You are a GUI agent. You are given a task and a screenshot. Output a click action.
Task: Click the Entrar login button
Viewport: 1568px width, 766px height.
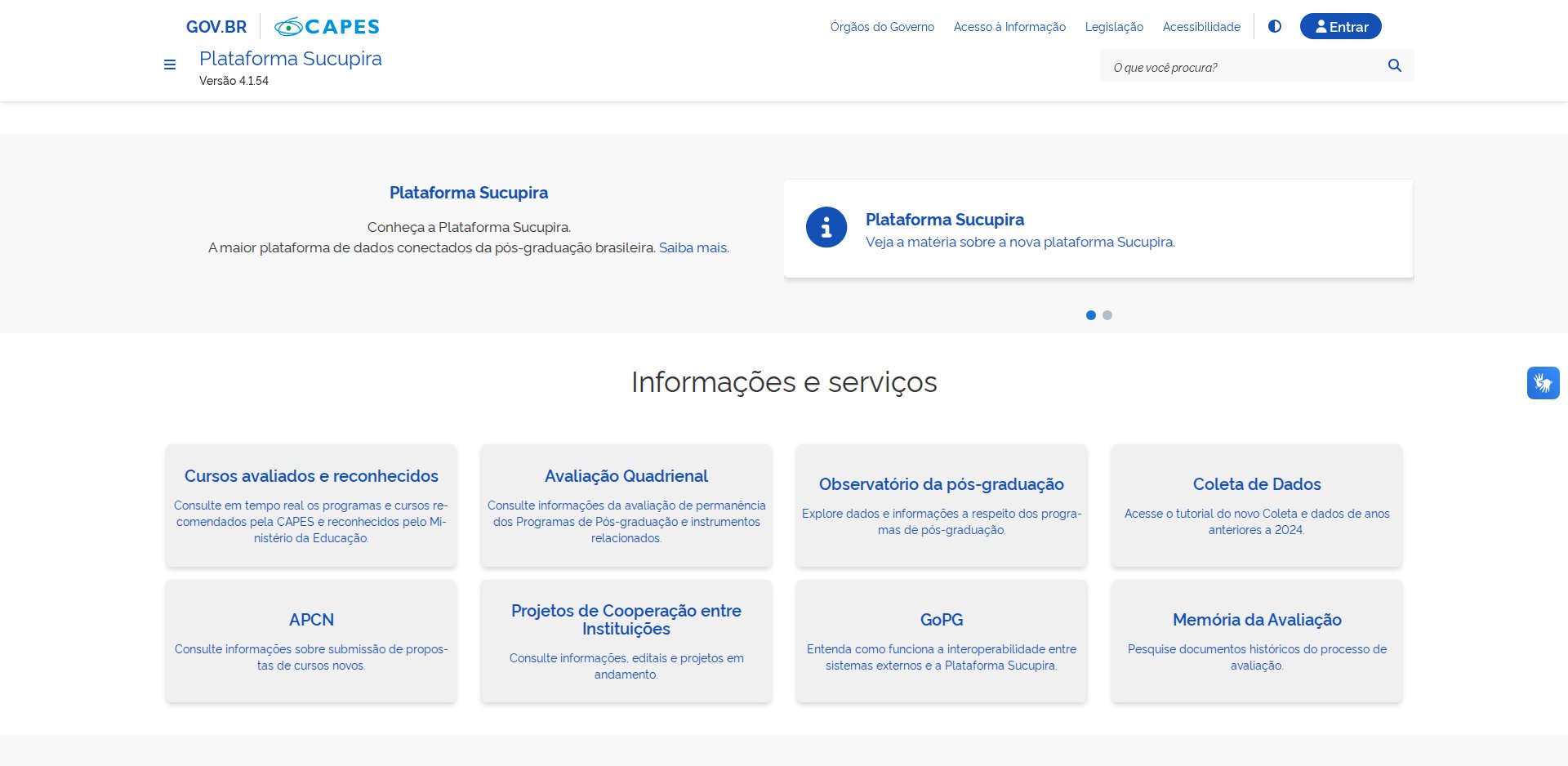point(1341,26)
